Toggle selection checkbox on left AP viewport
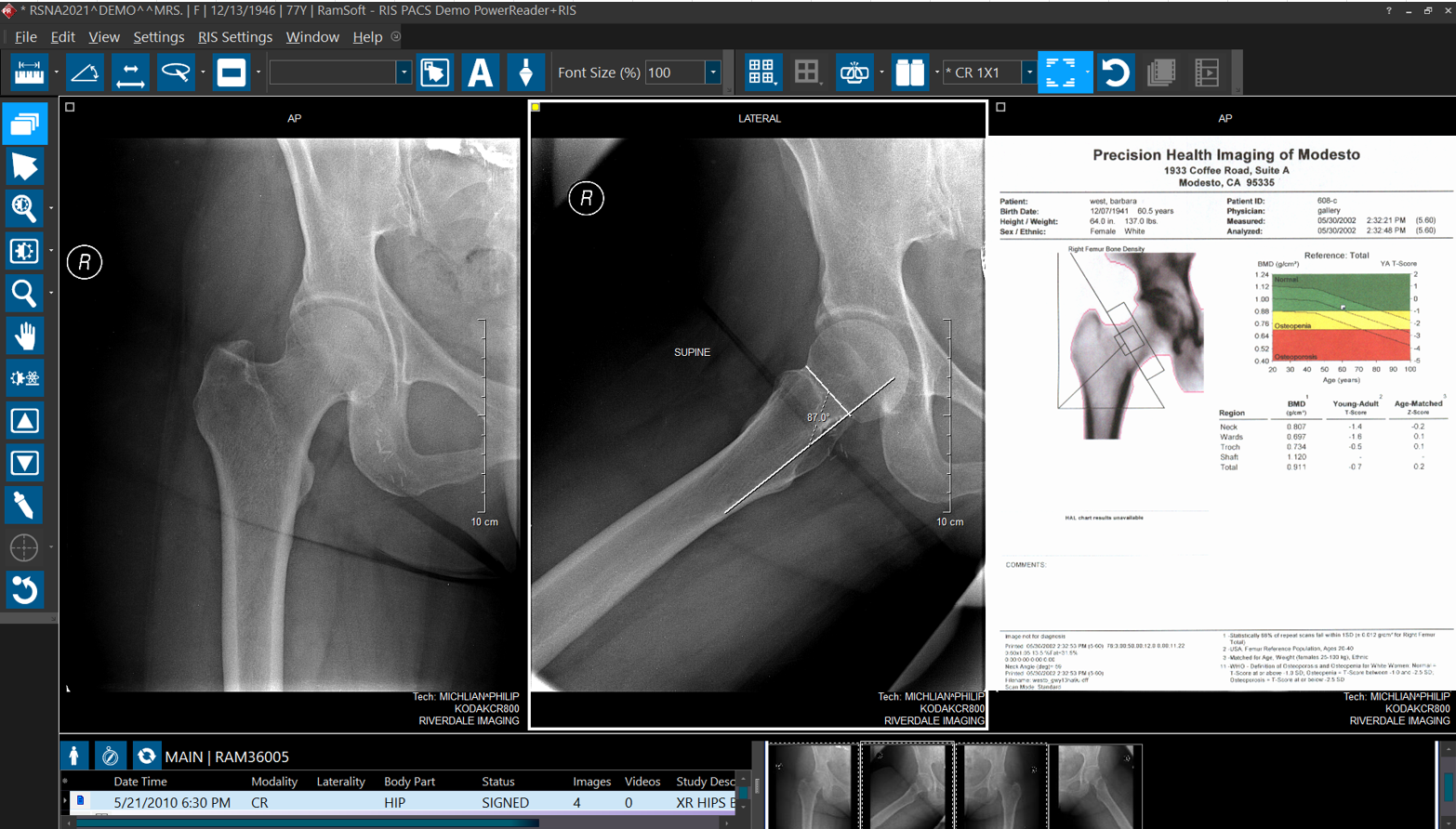Screen dimensions: 1456x829 pos(70,107)
